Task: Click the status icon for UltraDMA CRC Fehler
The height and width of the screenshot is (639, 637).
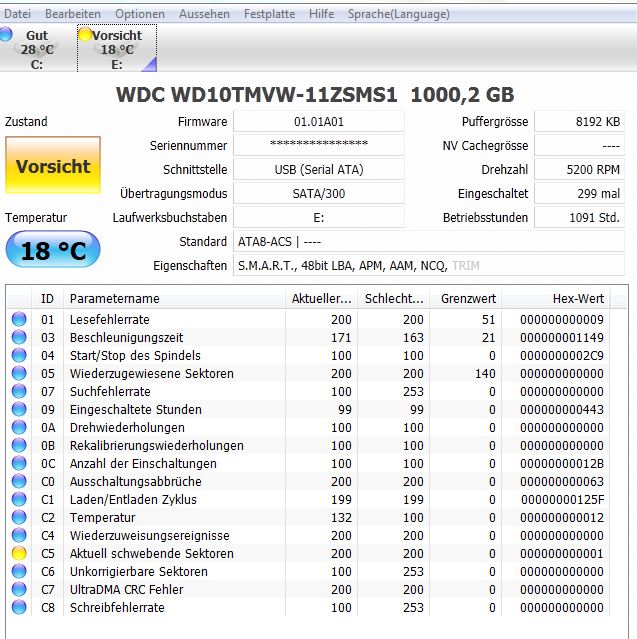Action: [x=19, y=589]
